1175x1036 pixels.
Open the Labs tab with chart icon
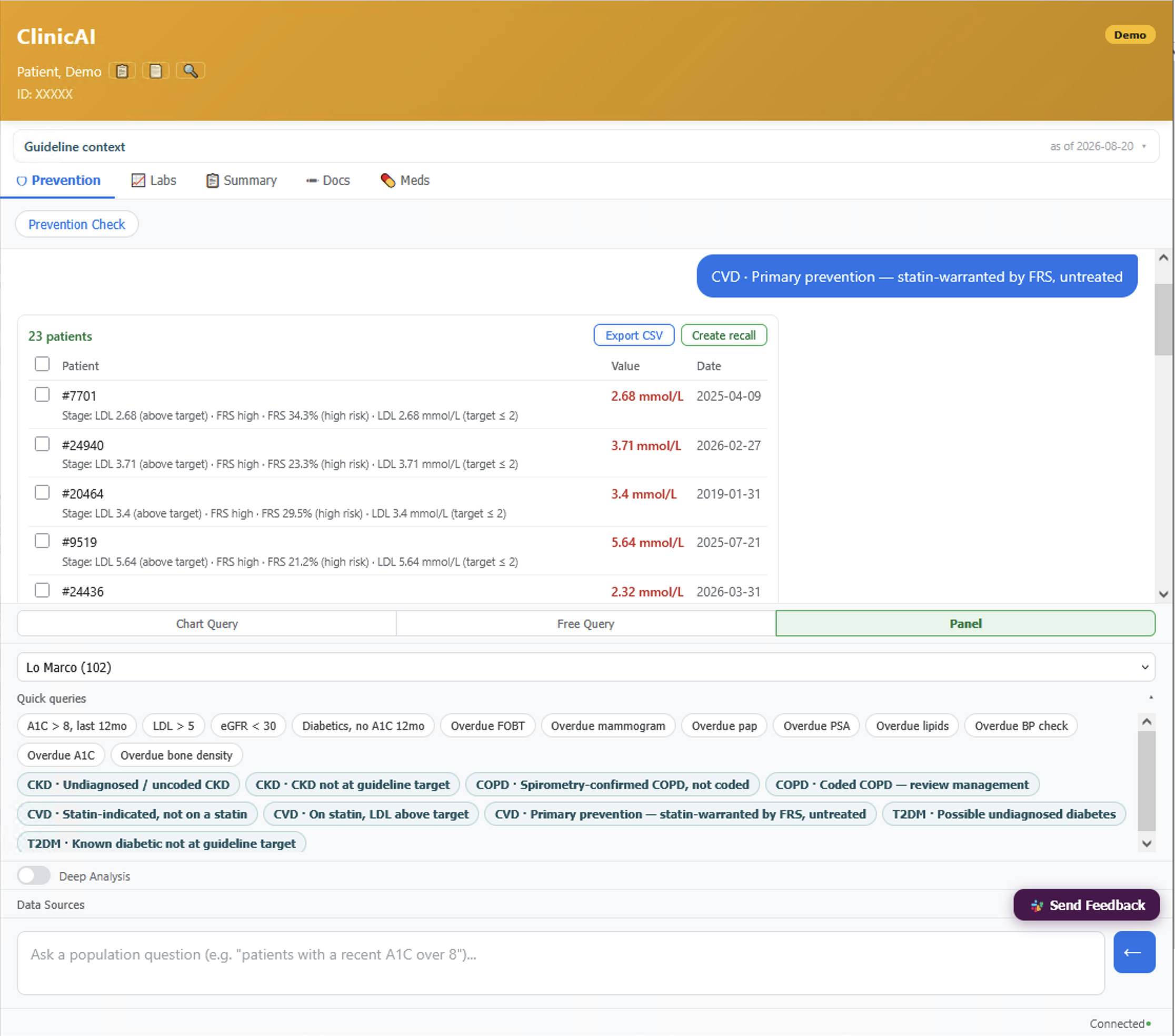point(154,181)
